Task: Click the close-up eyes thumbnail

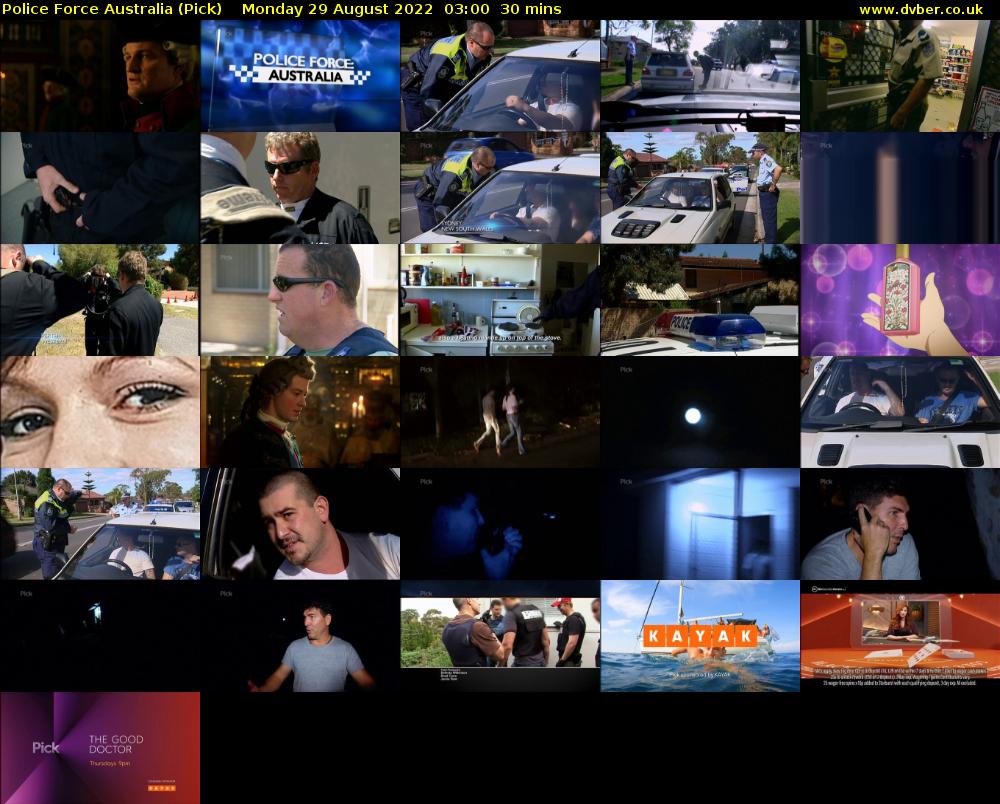Action: point(100,412)
